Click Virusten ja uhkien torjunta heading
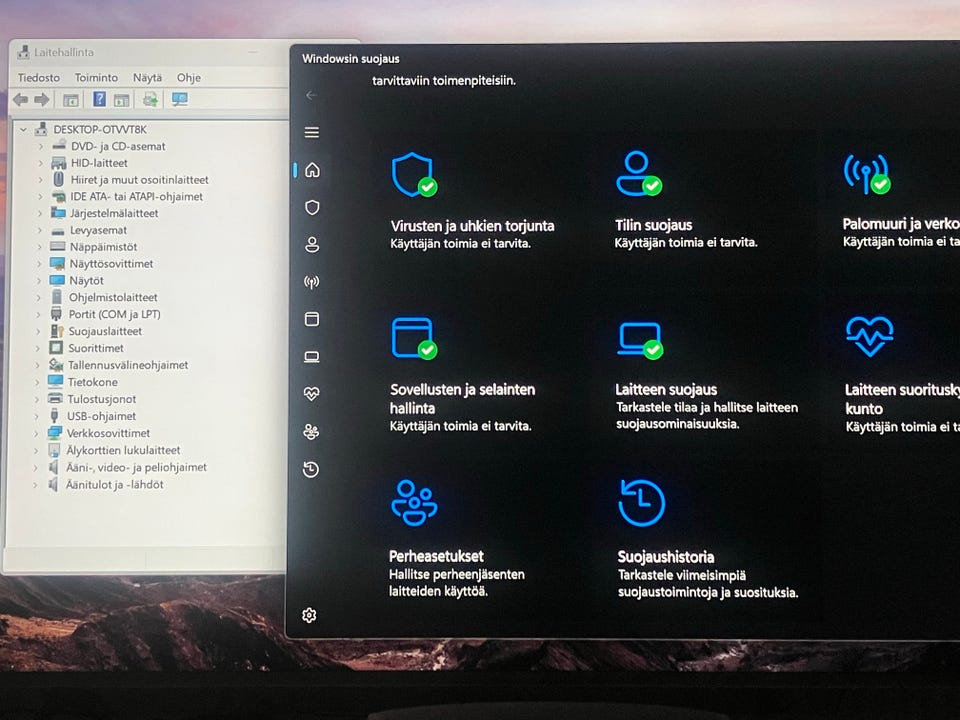Viewport: 960px width, 720px height. 472,226
